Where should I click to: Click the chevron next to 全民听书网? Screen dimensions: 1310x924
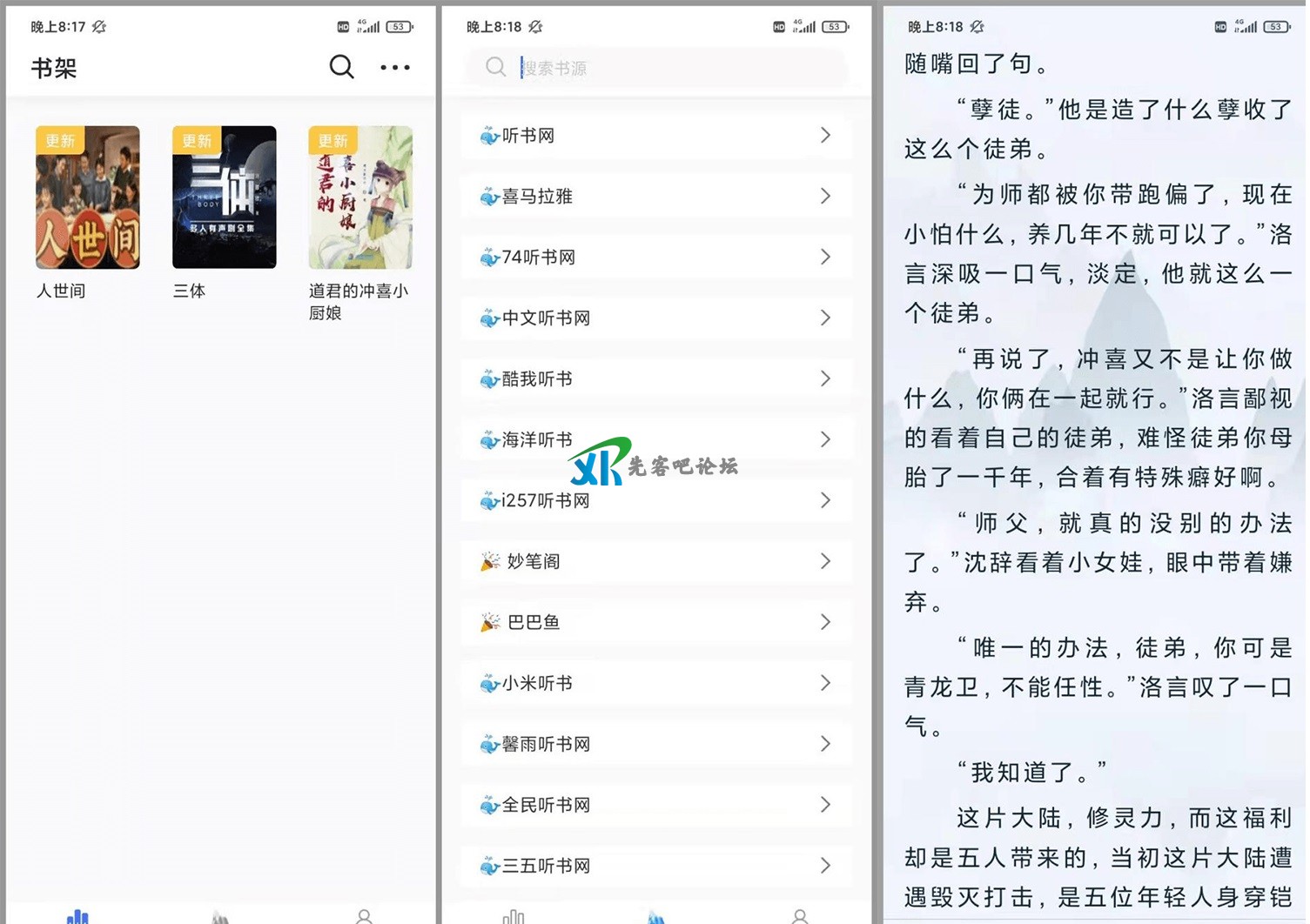click(x=824, y=805)
